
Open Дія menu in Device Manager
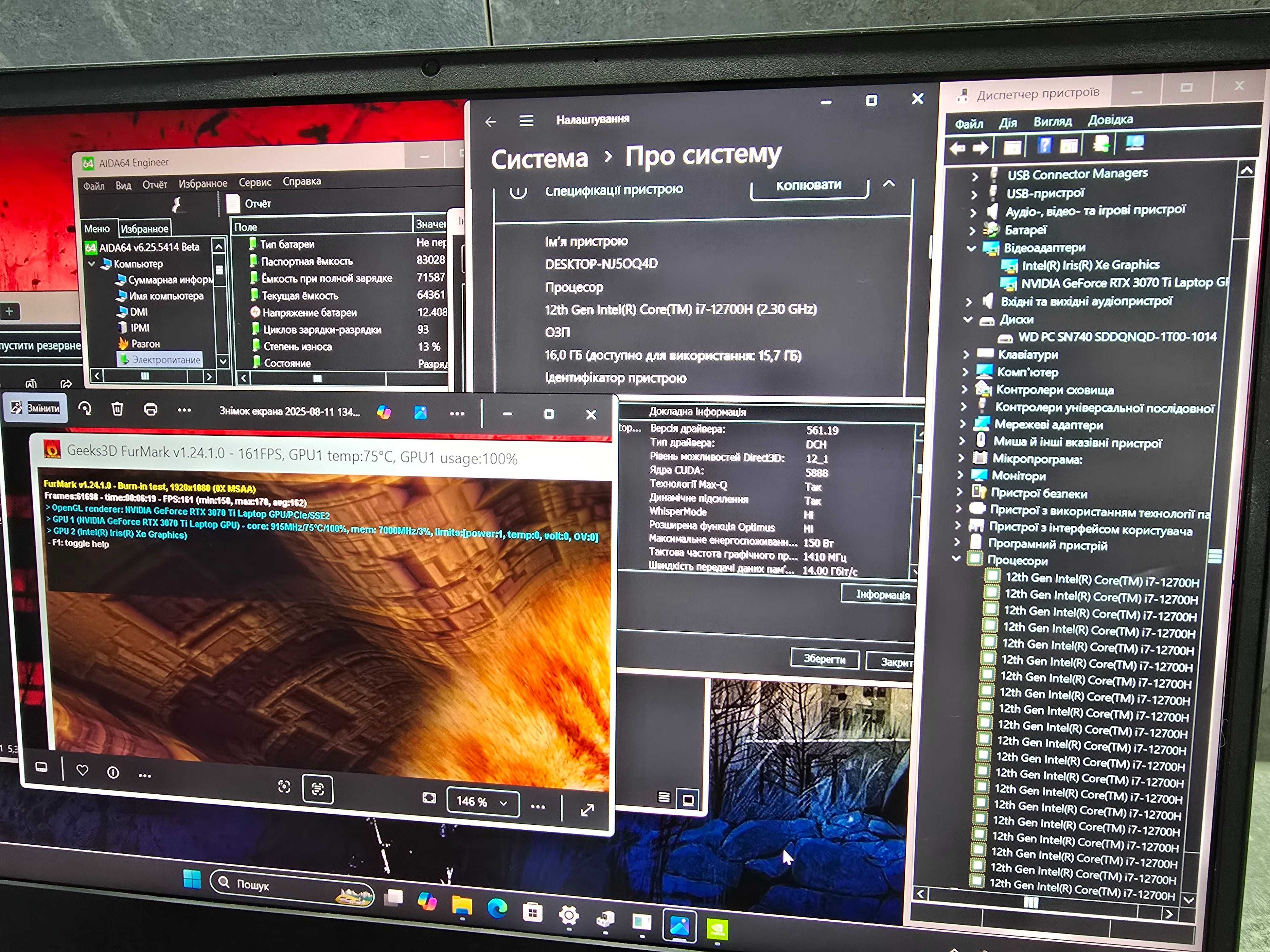click(x=1008, y=123)
